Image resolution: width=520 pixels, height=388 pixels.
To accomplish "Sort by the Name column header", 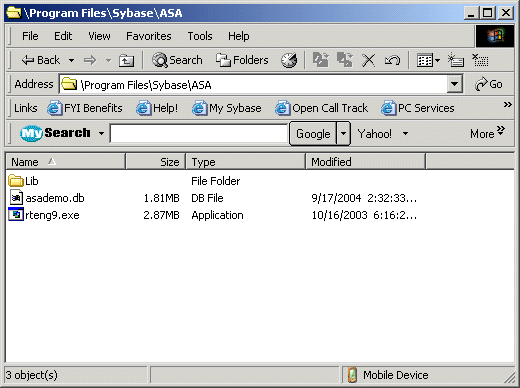I will click(65, 162).
